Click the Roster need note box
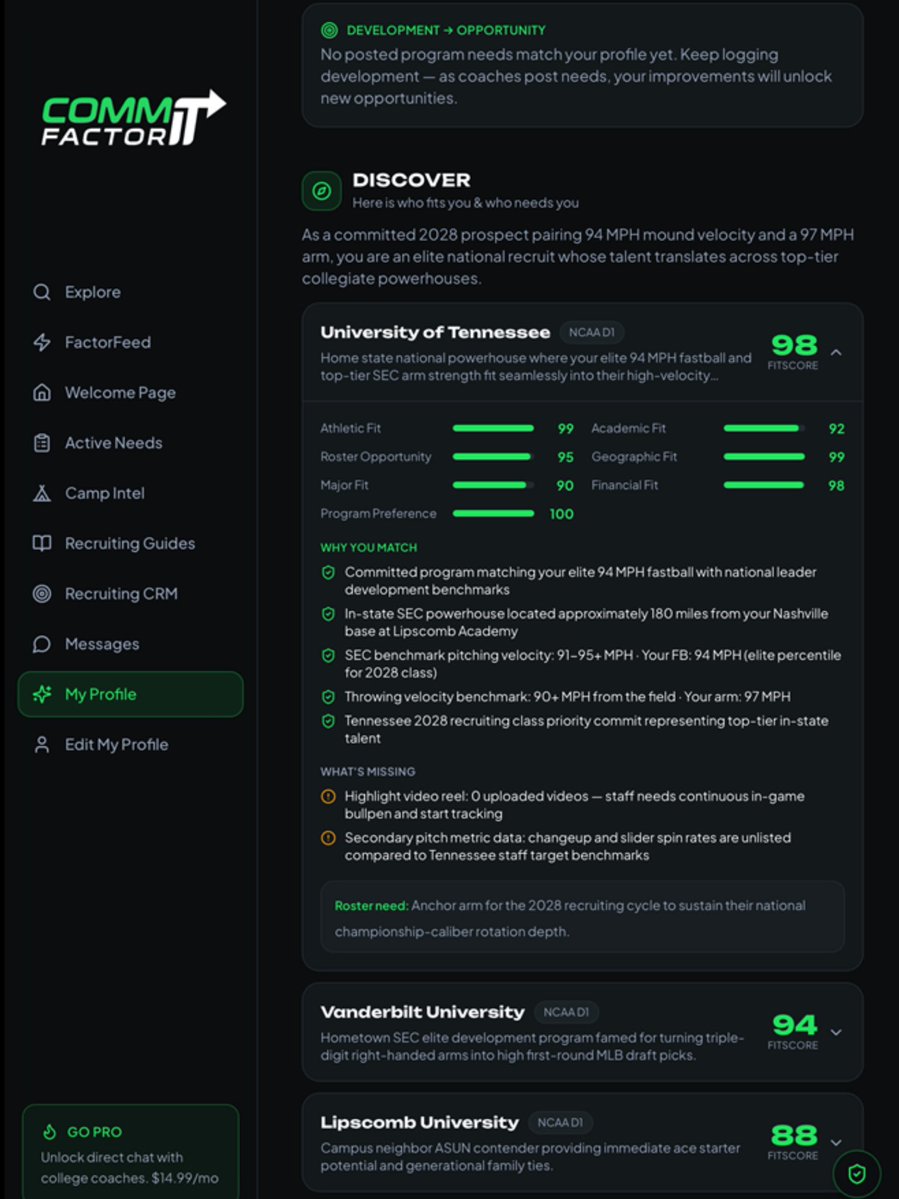 (583, 917)
